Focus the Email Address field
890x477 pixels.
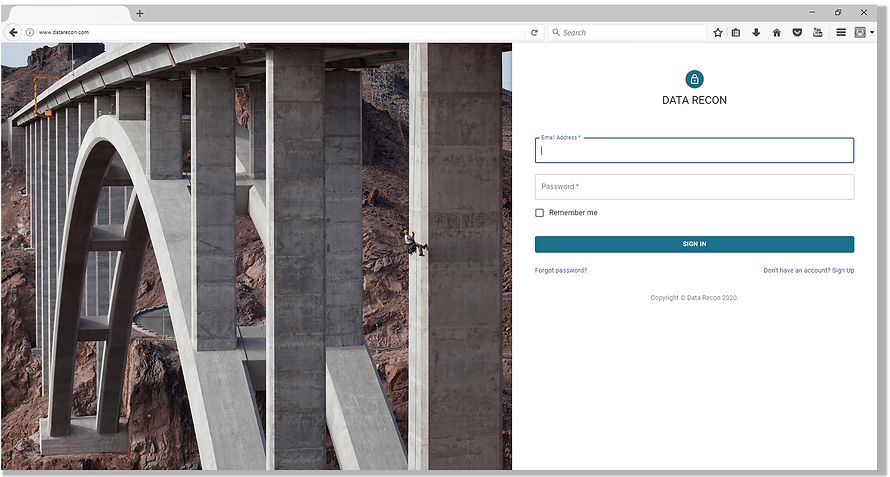tap(694, 151)
